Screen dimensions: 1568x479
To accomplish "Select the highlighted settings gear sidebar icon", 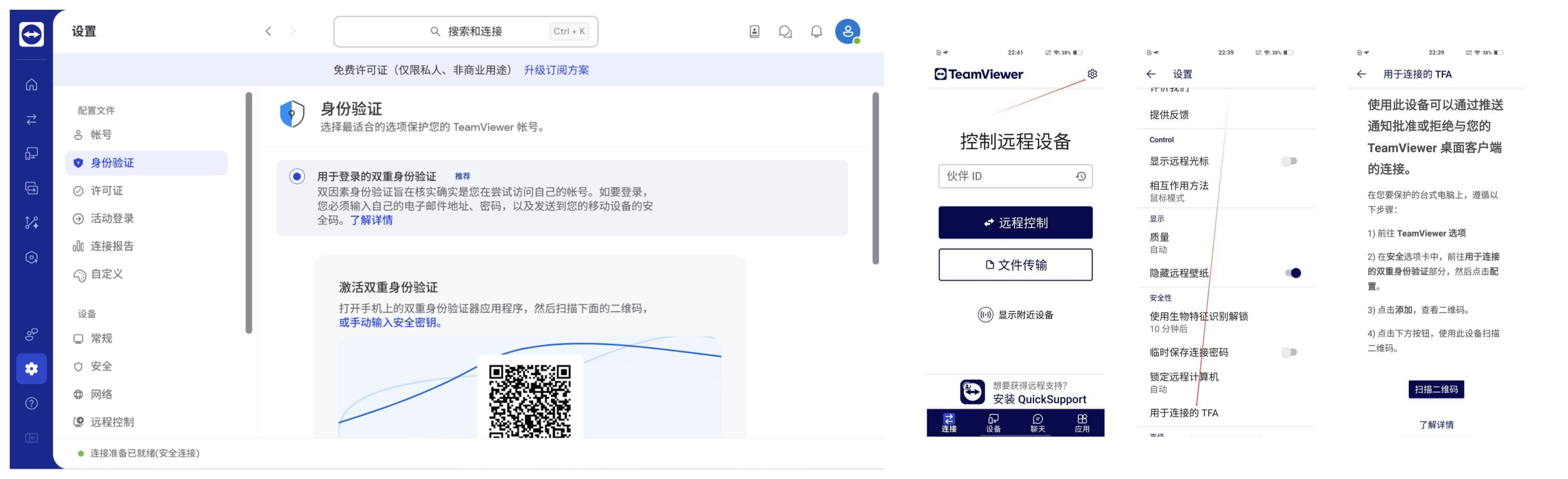I will click(32, 368).
